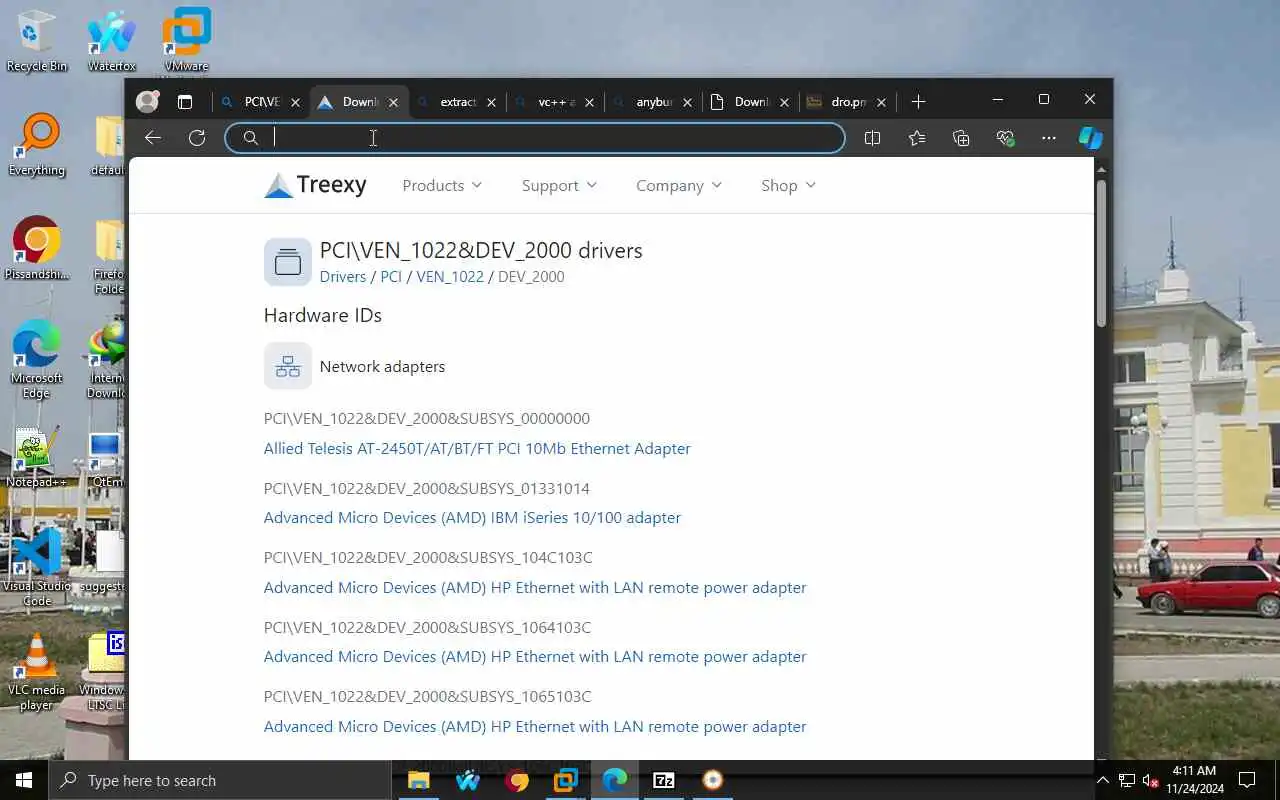Expand the Support dropdown menu
Viewport: 1280px width, 800px height.
pyautogui.click(x=559, y=185)
